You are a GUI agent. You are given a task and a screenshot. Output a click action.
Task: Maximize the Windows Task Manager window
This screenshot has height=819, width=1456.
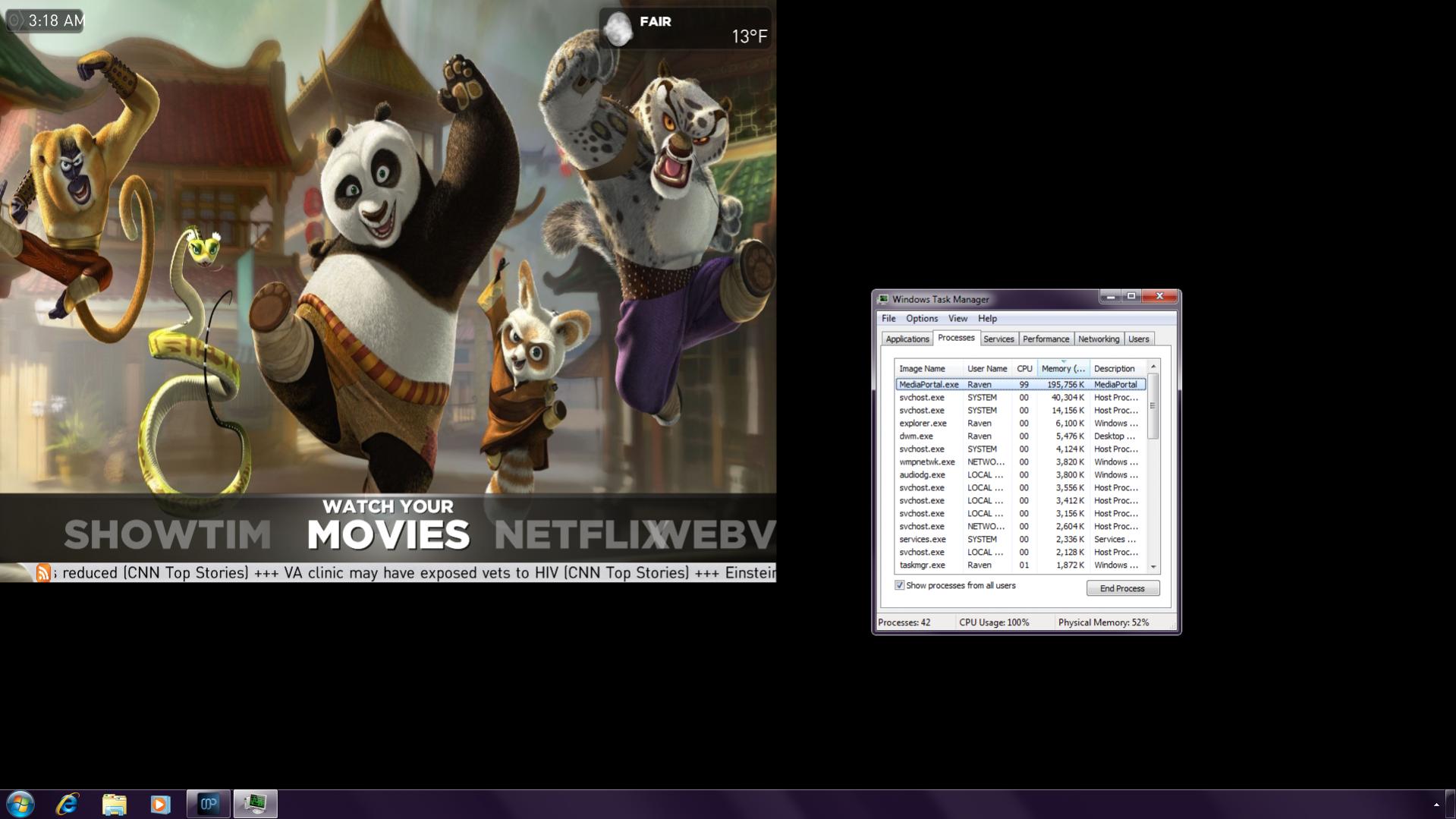[1131, 296]
